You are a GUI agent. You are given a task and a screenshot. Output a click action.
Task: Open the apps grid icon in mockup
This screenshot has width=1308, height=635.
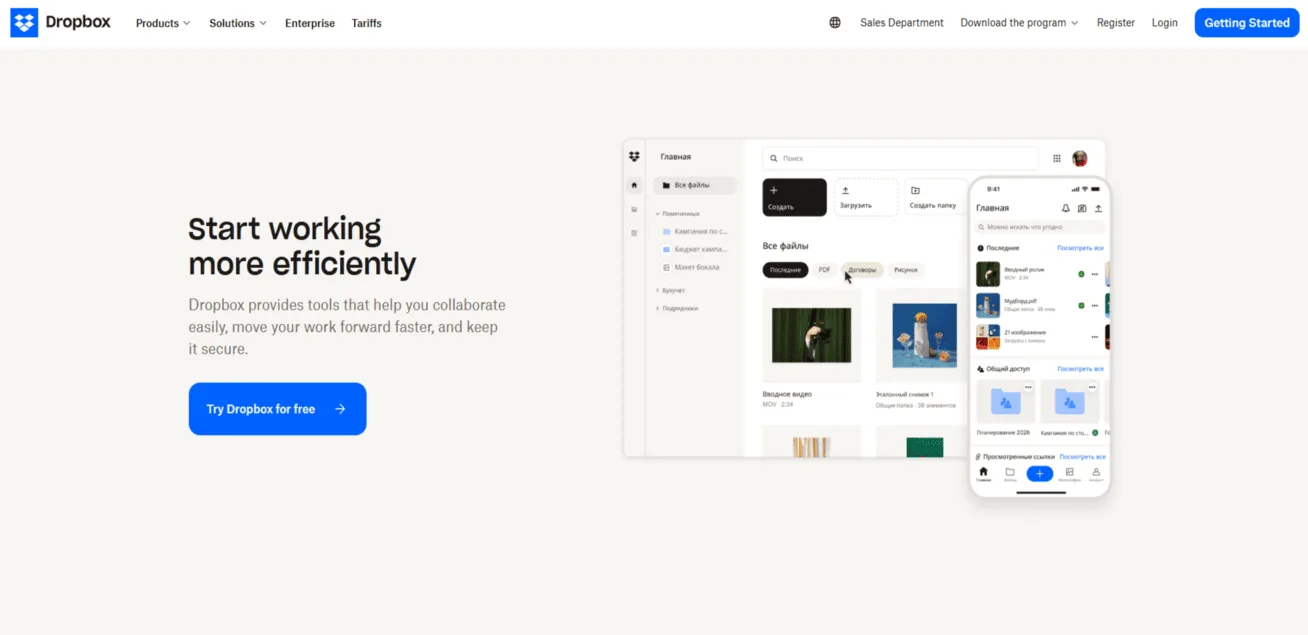[x=1057, y=158]
